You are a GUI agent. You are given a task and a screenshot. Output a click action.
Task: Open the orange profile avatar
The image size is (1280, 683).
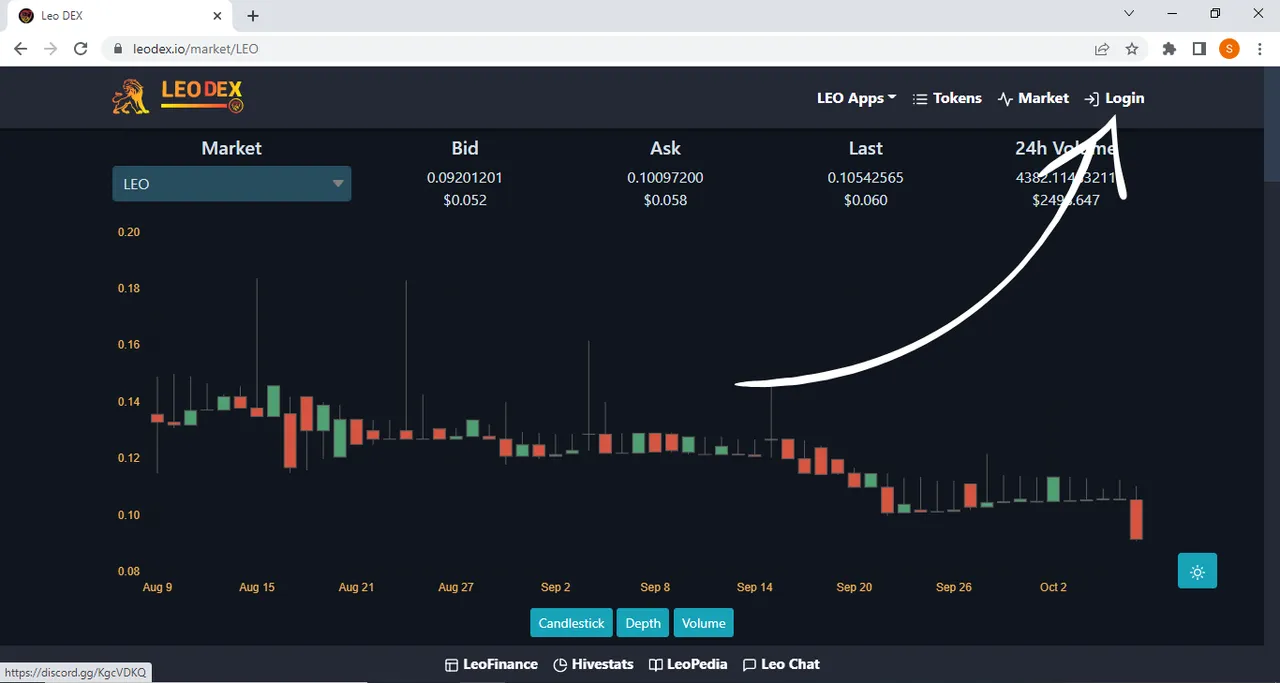(1229, 48)
